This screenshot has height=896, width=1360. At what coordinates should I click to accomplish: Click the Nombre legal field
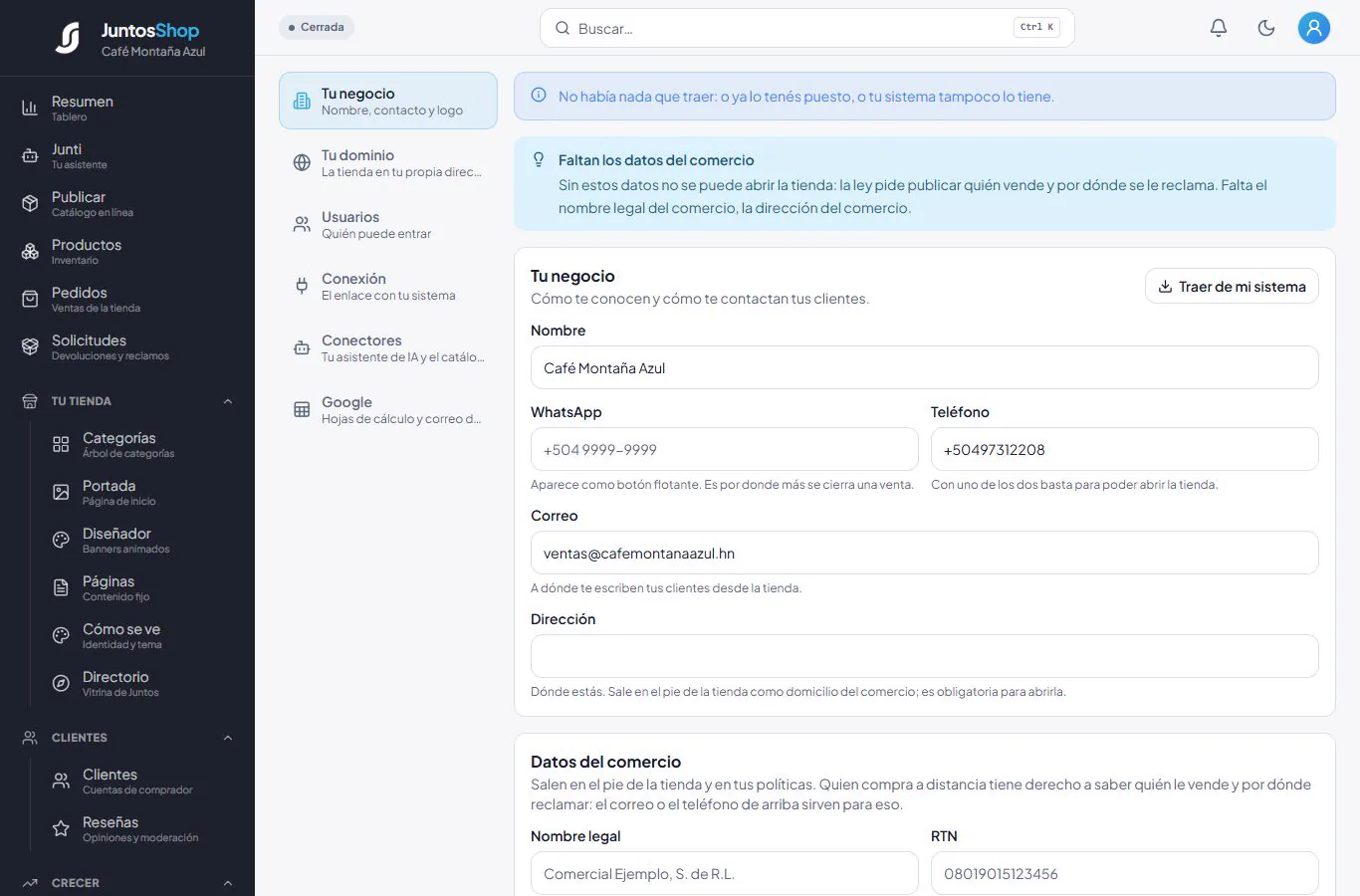point(724,873)
